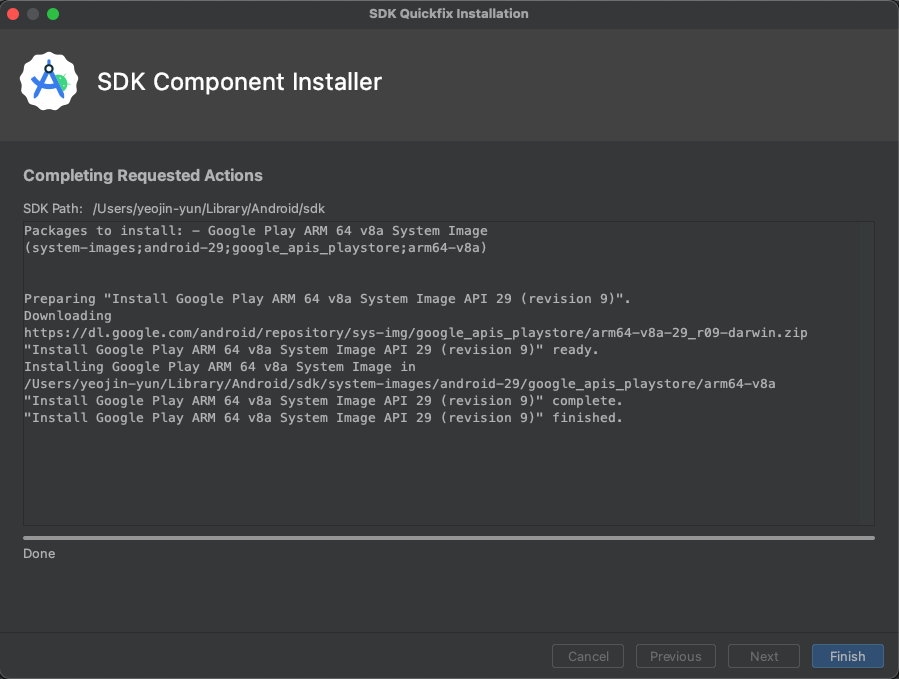The height and width of the screenshot is (679, 899).
Task: Click the 'Installing Google Play ARM 64' line
Action: click(x=220, y=366)
